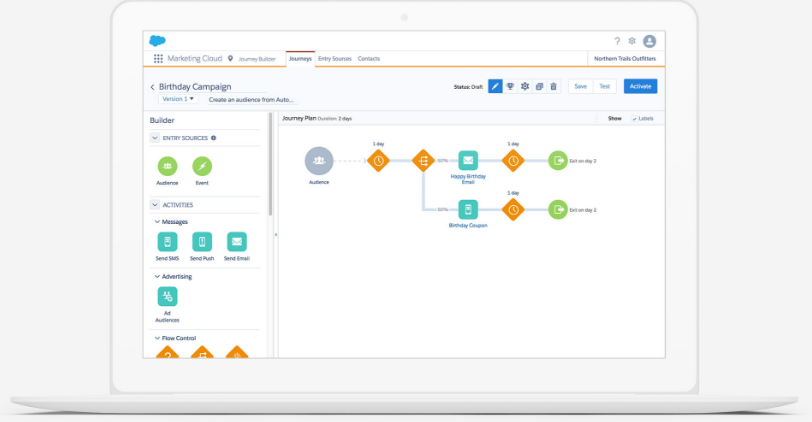Collapse the Entry Sources section
812x422 pixels.
(x=155, y=138)
